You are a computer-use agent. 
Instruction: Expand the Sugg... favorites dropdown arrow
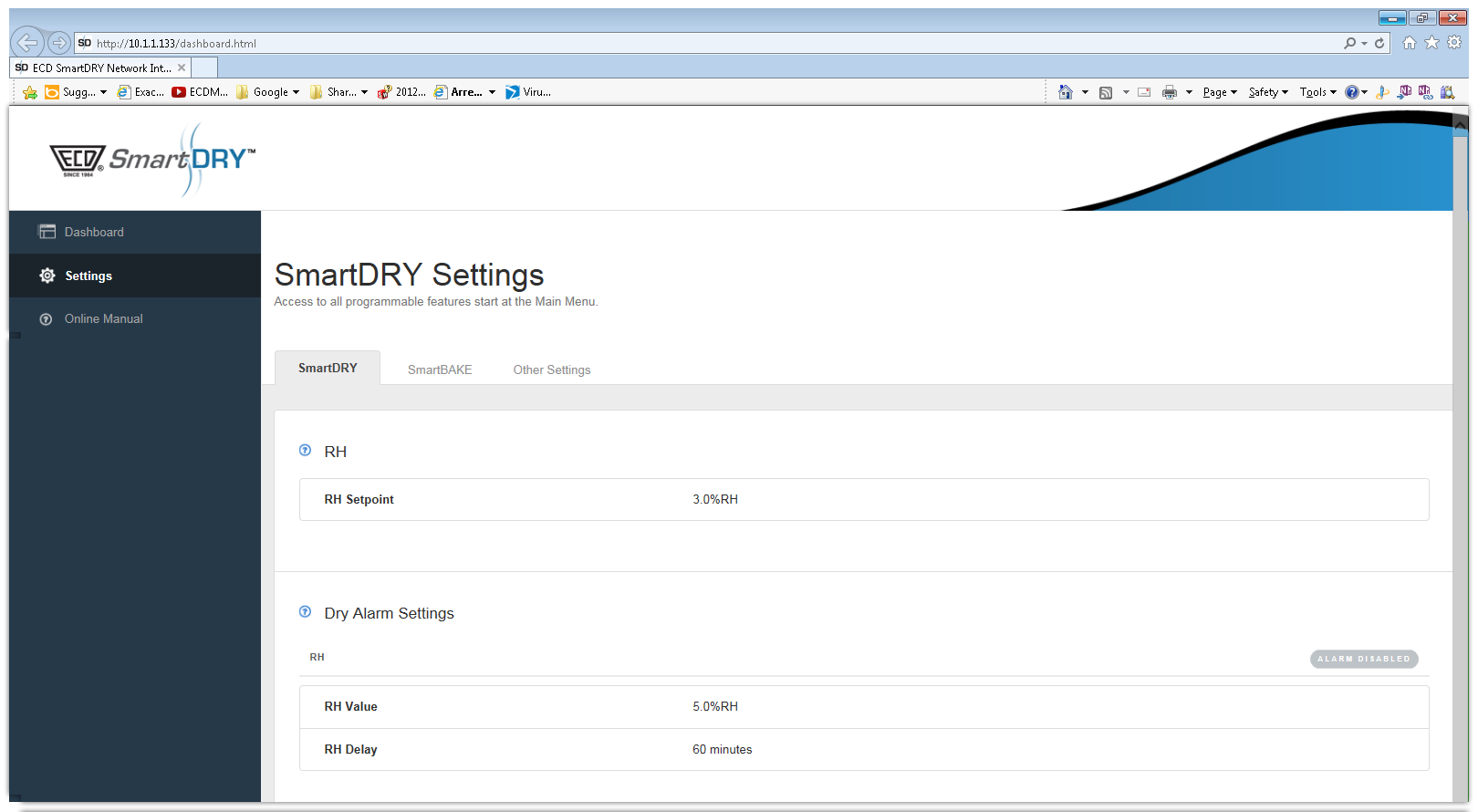point(103,92)
